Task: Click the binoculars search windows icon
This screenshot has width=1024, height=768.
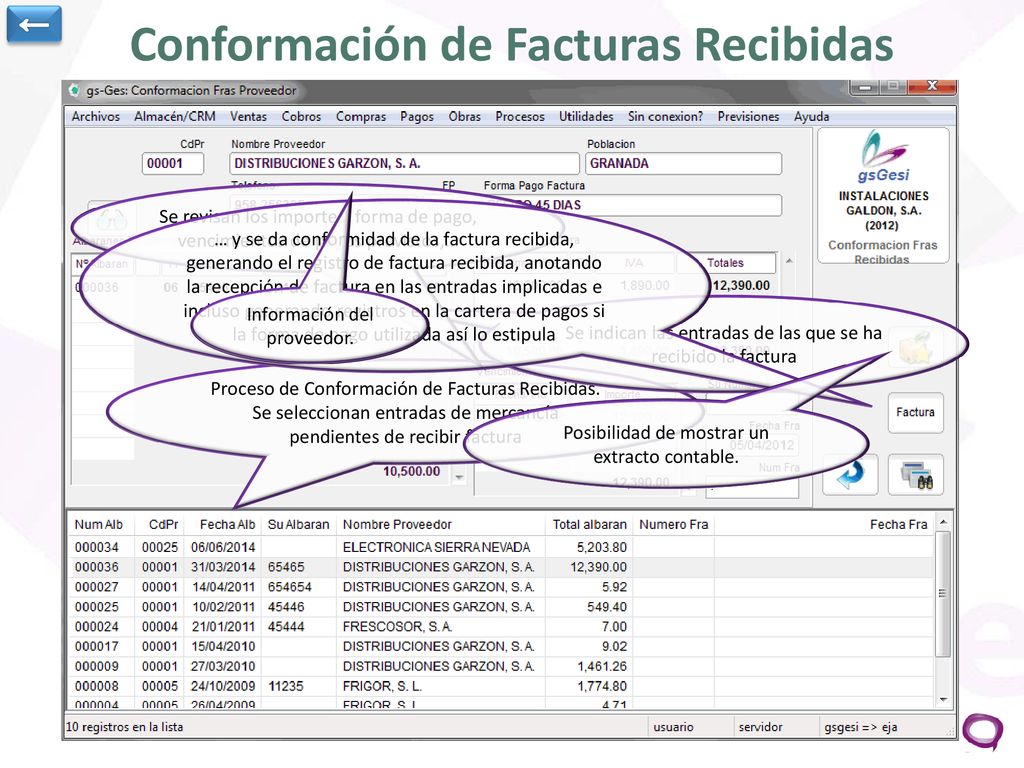Action: (916, 475)
